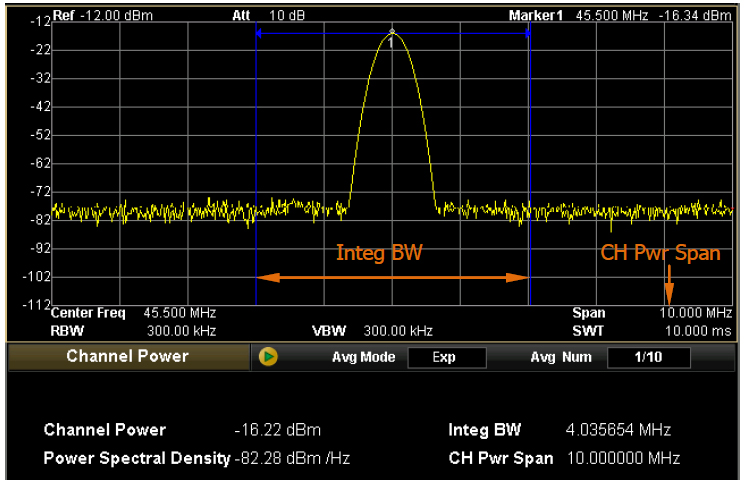Click the Avg Mode label
This screenshot has width=745, height=487.
click(363, 357)
